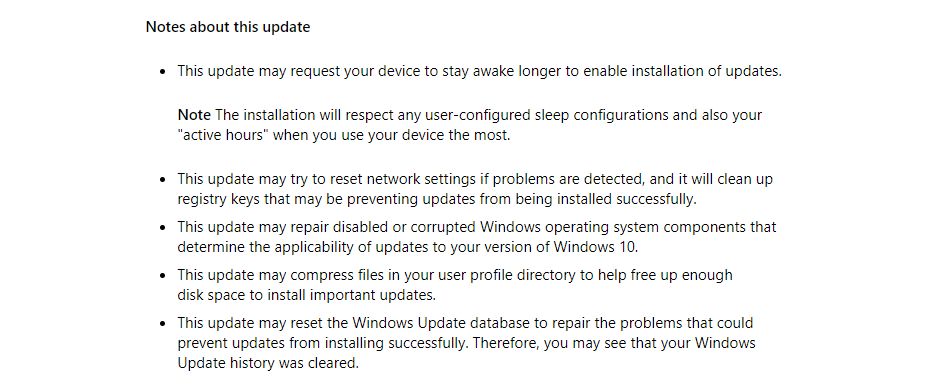Click the bullet dot before "repair disabled or corrupted"

[163, 228]
